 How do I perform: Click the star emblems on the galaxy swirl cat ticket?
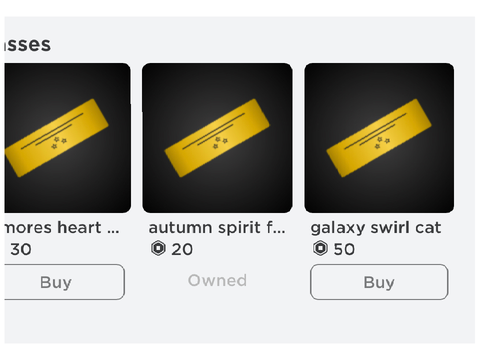(x=382, y=142)
